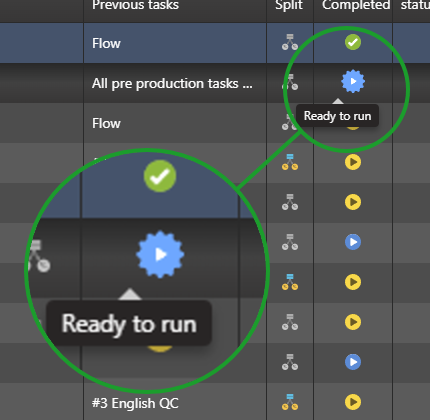
Task: Click blue round play icon above the lowest one
Action: (x=353, y=242)
